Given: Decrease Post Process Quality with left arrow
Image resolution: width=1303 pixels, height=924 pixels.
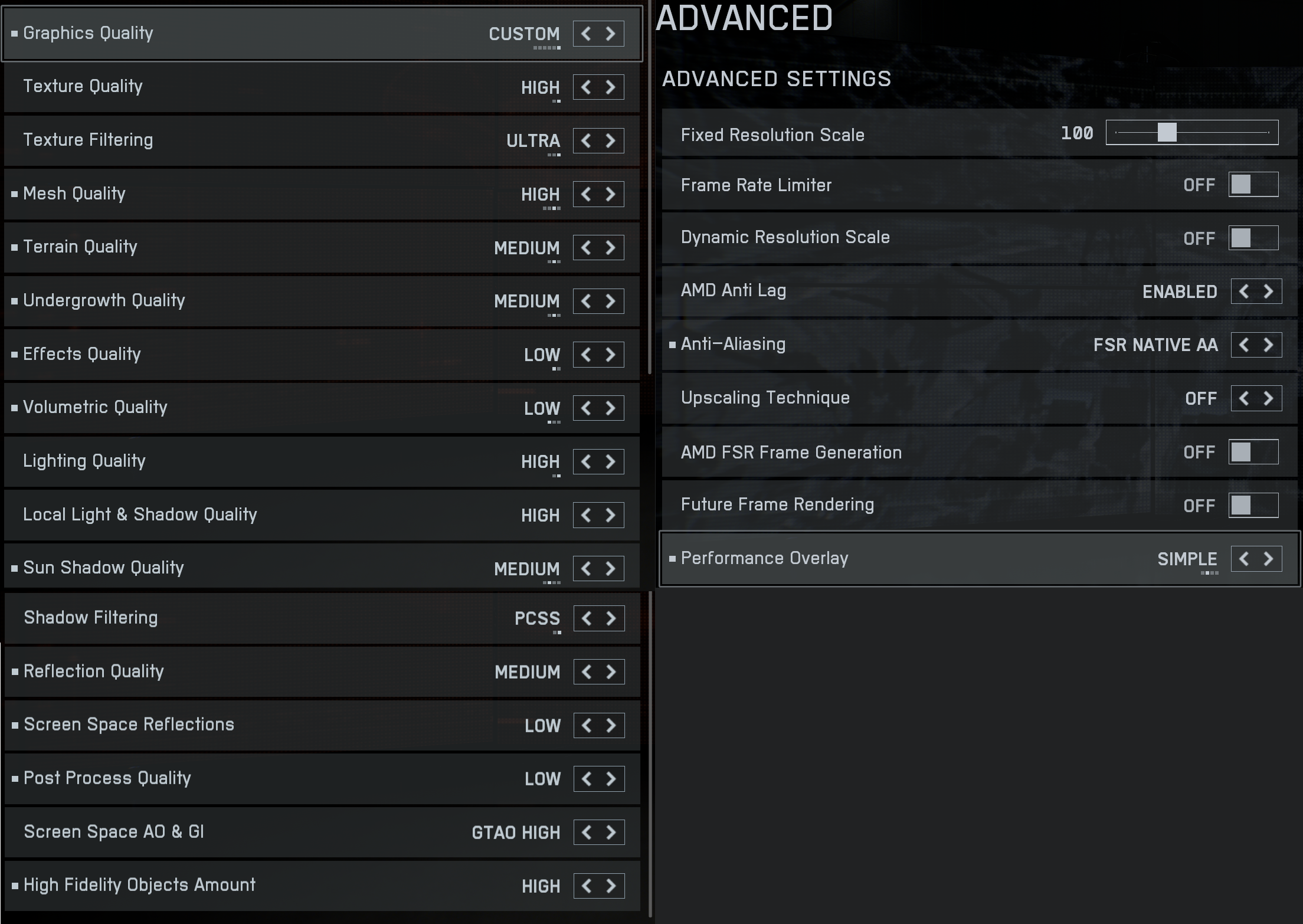Looking at the screenshot, I should (587, 779).
